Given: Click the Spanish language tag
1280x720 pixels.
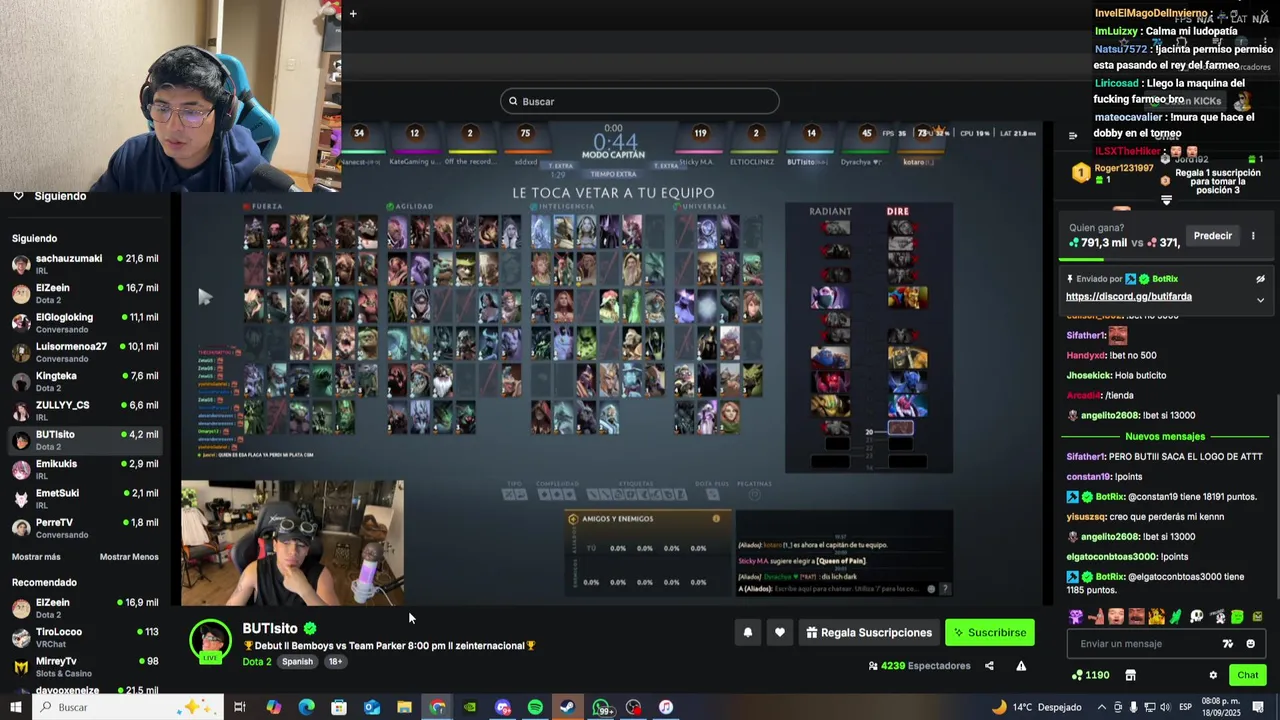Looking at the screenshot, I should click(x=297, y=662).
